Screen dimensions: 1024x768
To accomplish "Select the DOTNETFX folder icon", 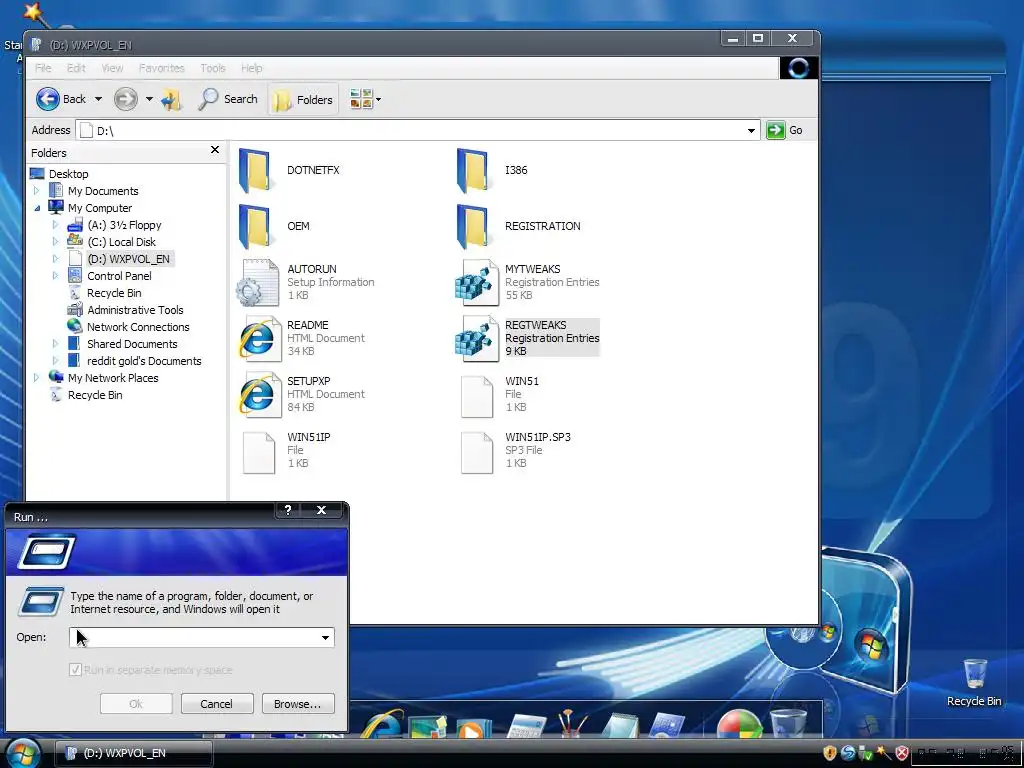I will (254, 170).
